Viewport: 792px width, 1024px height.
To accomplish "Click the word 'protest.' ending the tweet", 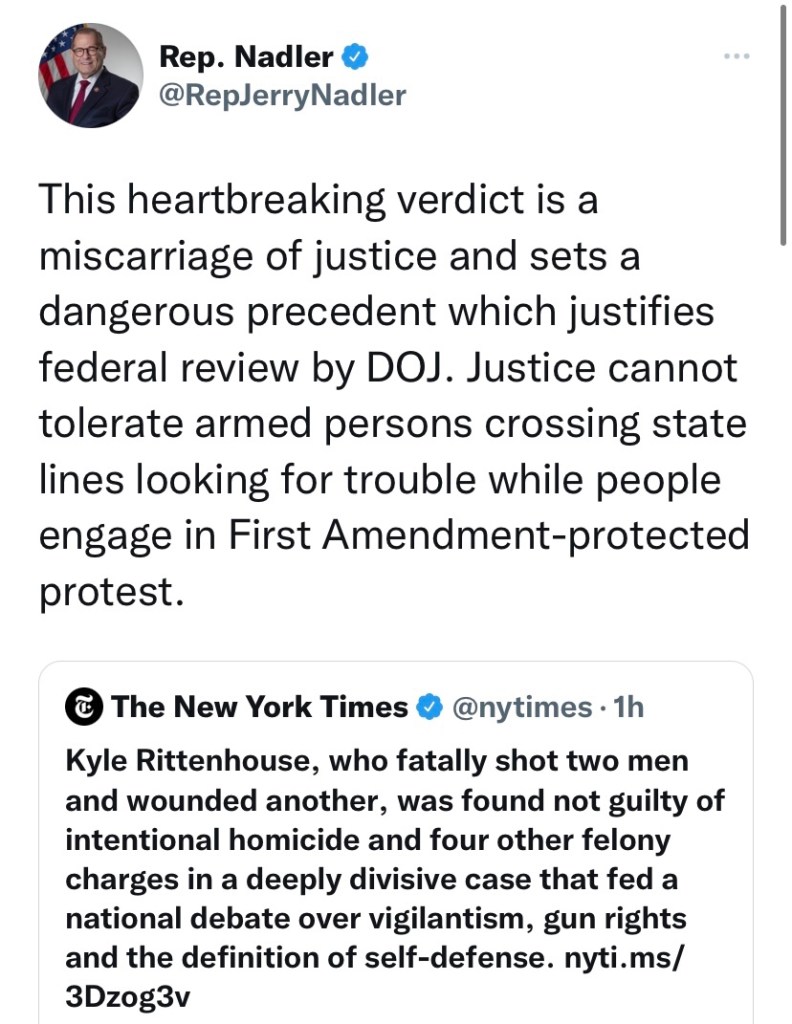I will [x=112, y=592].
